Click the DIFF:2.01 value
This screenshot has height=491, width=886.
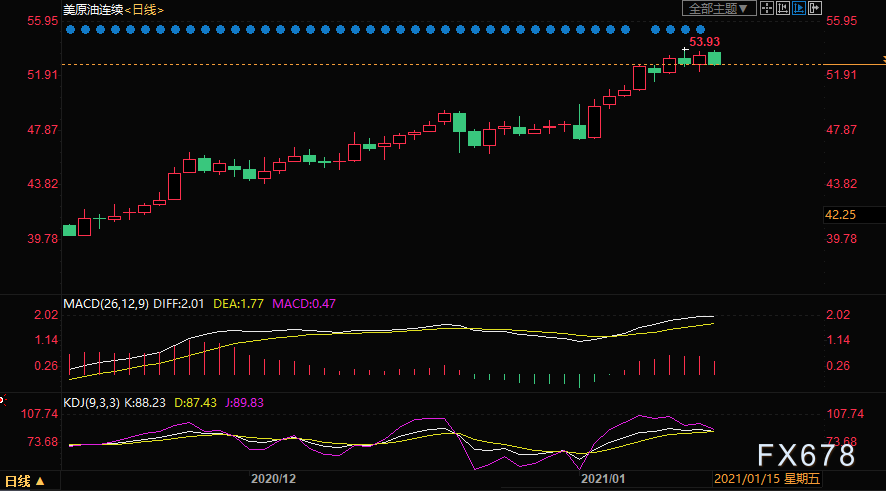179,304
